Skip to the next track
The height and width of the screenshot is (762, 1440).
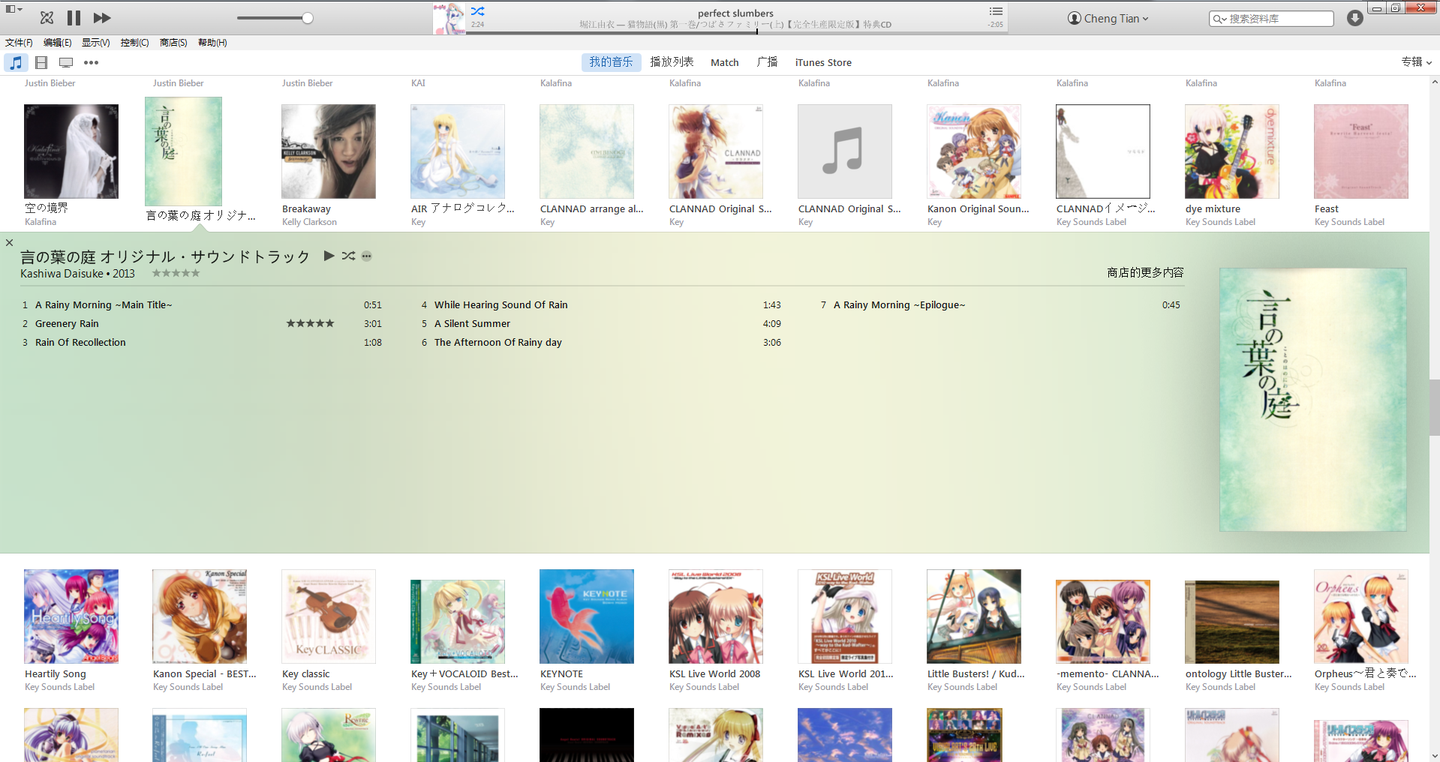(102, 18)
